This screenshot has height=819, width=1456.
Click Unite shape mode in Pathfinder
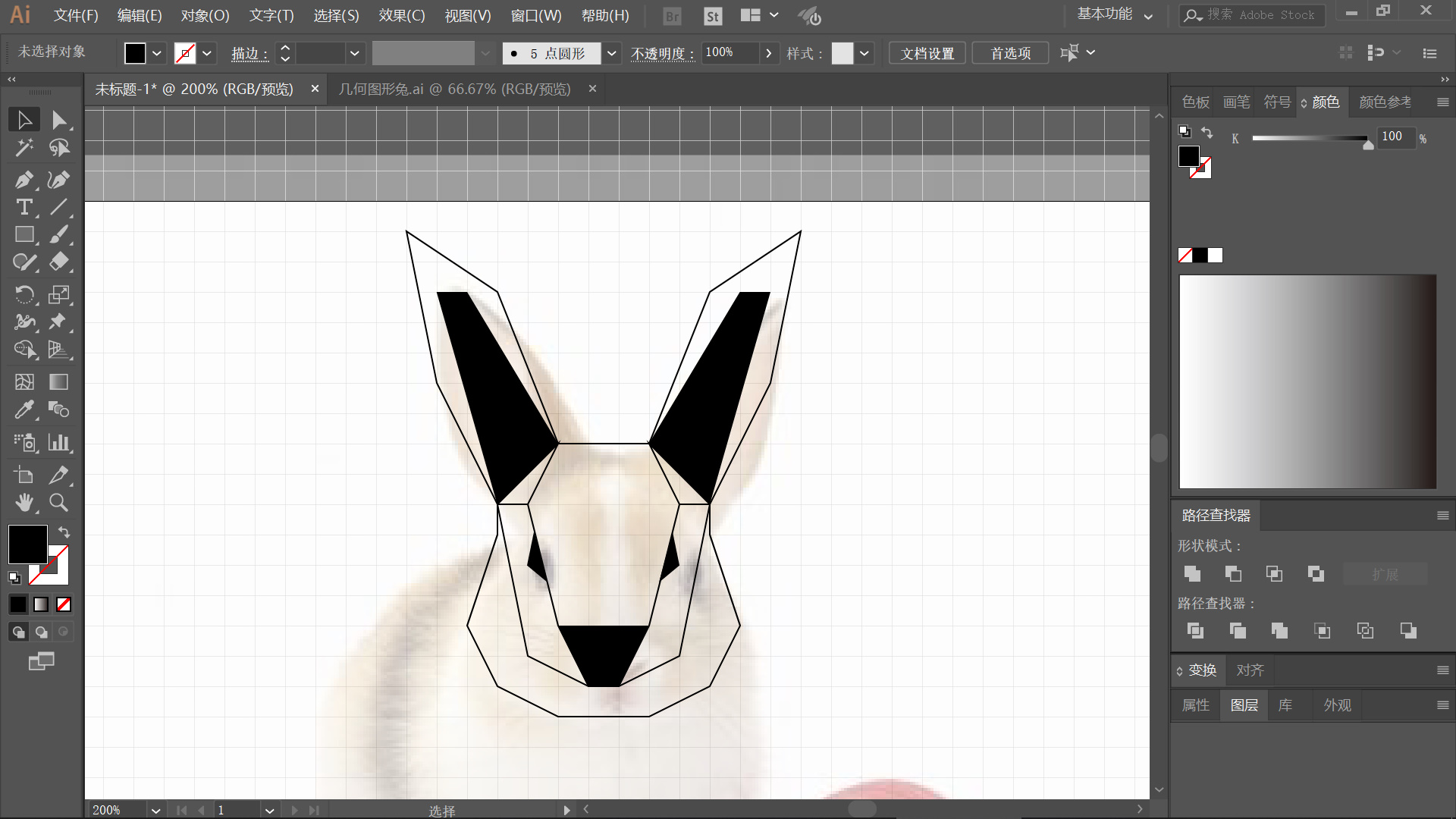coord(1192,574)
